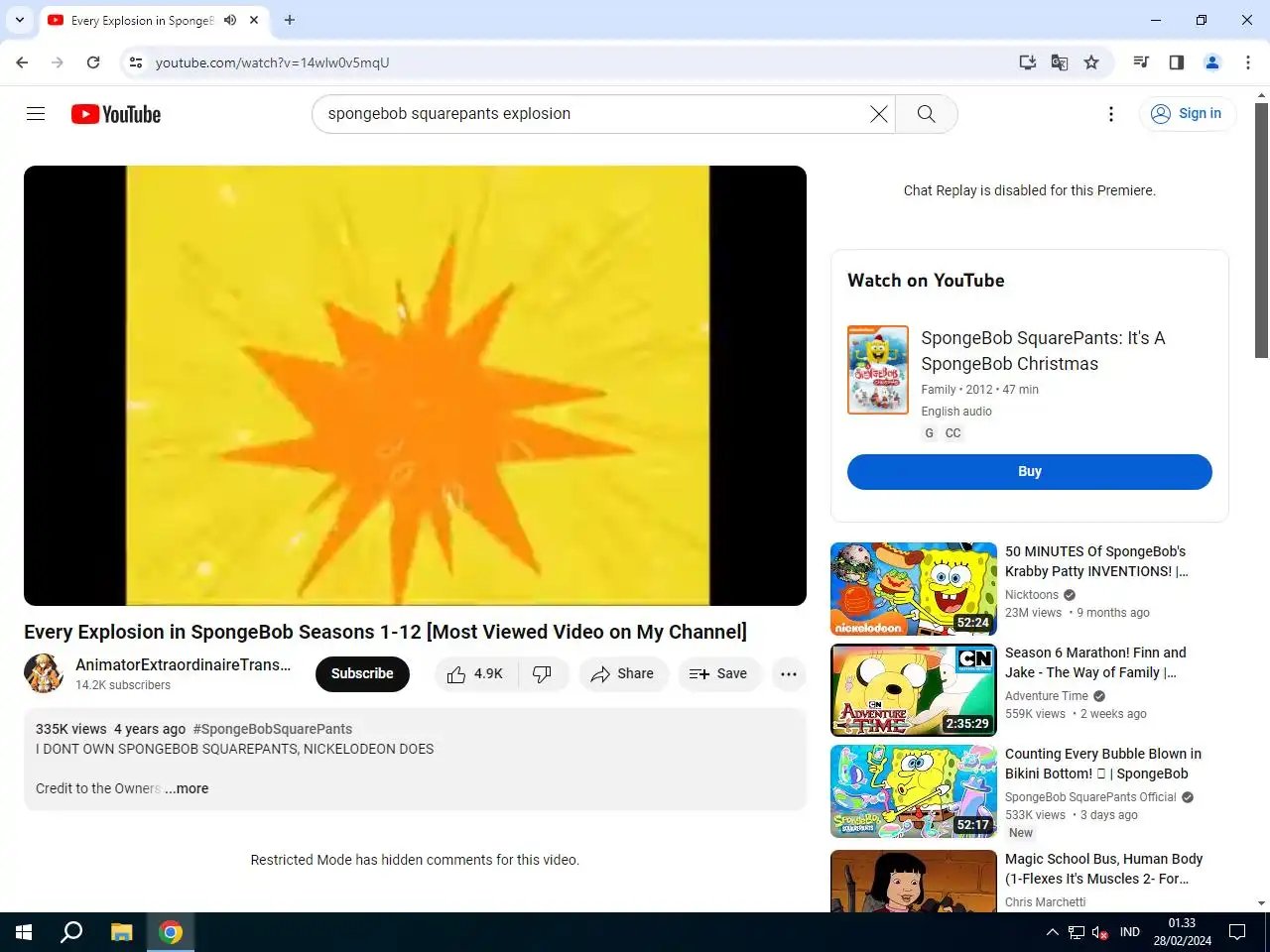Click IND language indicator
The width and height of the screenshot is (1270, 952).
point(1130,932)
